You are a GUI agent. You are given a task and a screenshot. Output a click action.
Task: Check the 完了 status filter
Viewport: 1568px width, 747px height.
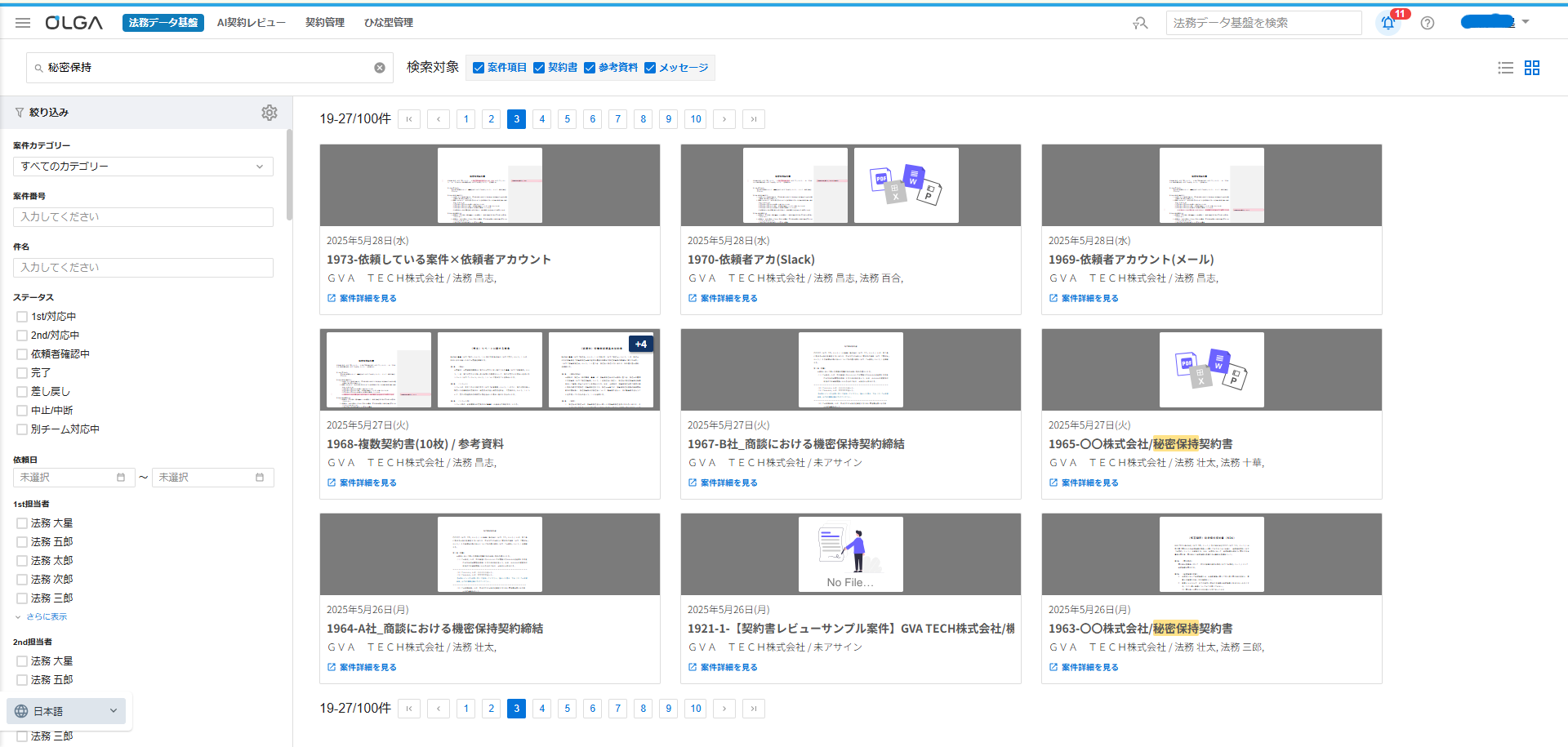[x=22, y=373]
